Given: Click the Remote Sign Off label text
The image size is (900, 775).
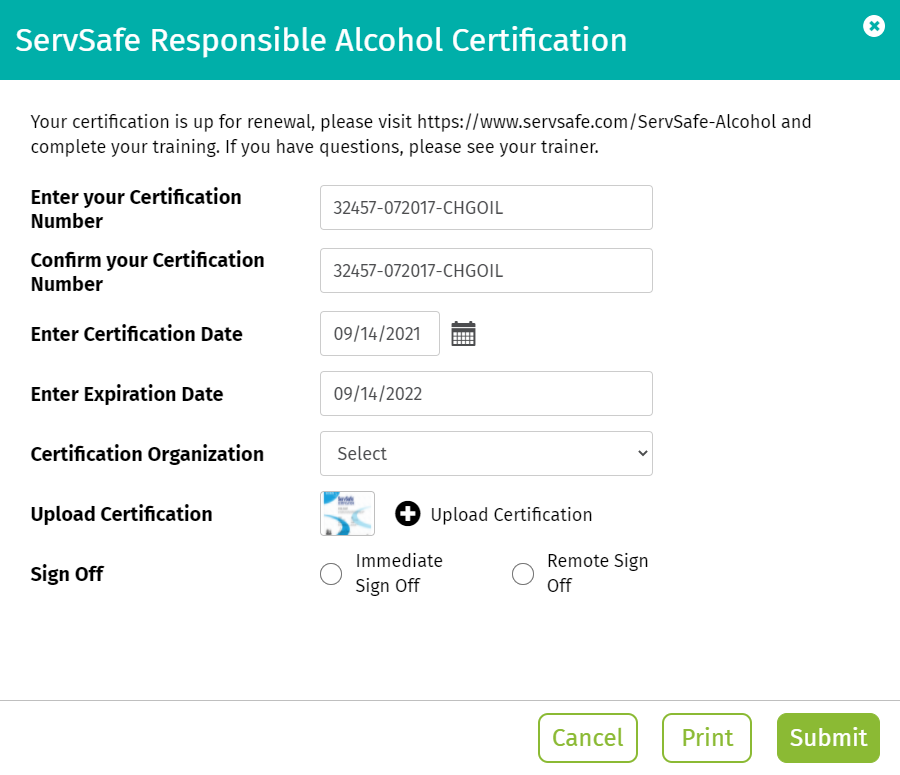Looking at the screenshot, I should (598, 573).
